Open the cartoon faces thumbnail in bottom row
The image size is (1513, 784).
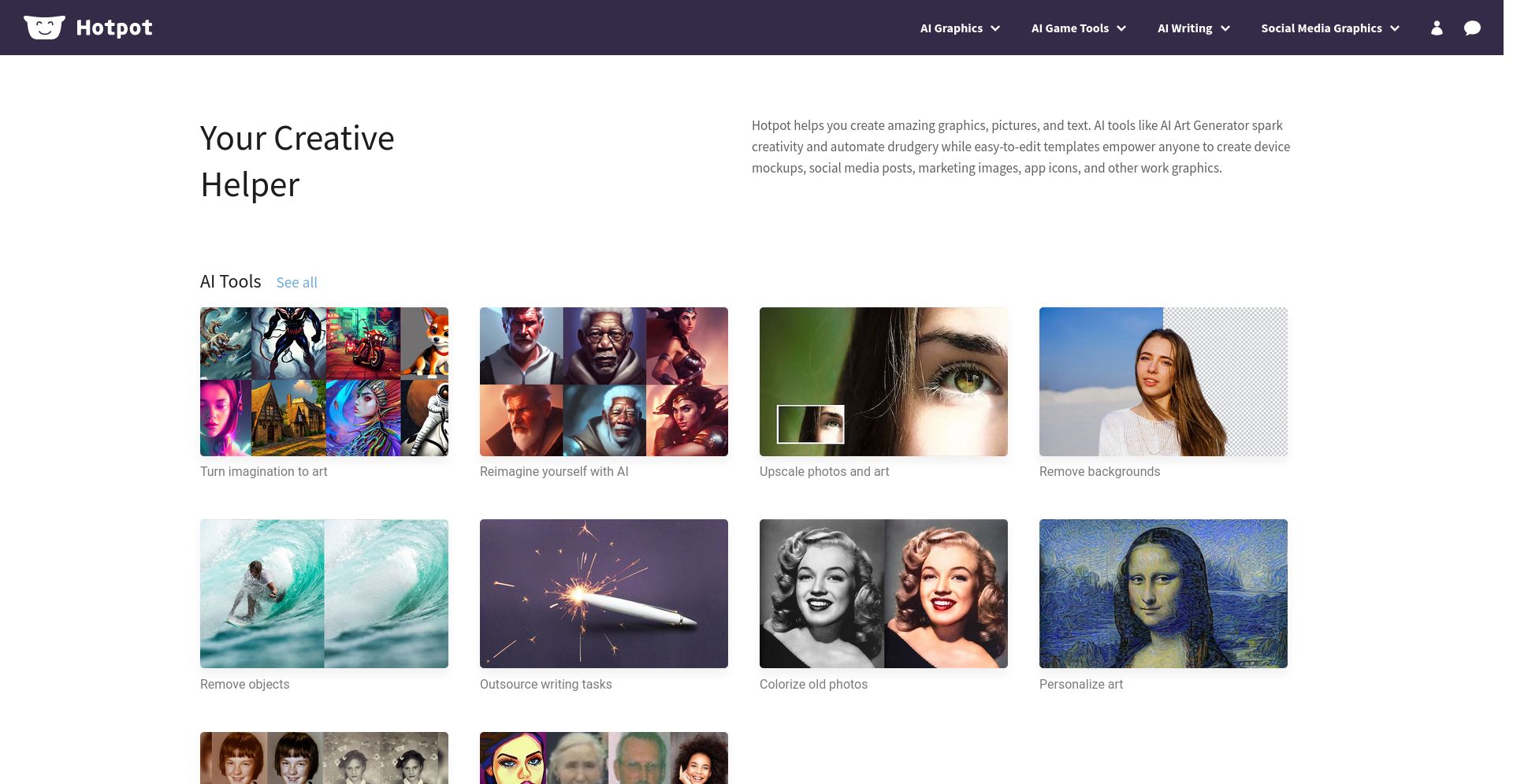(x=604, y=758)
